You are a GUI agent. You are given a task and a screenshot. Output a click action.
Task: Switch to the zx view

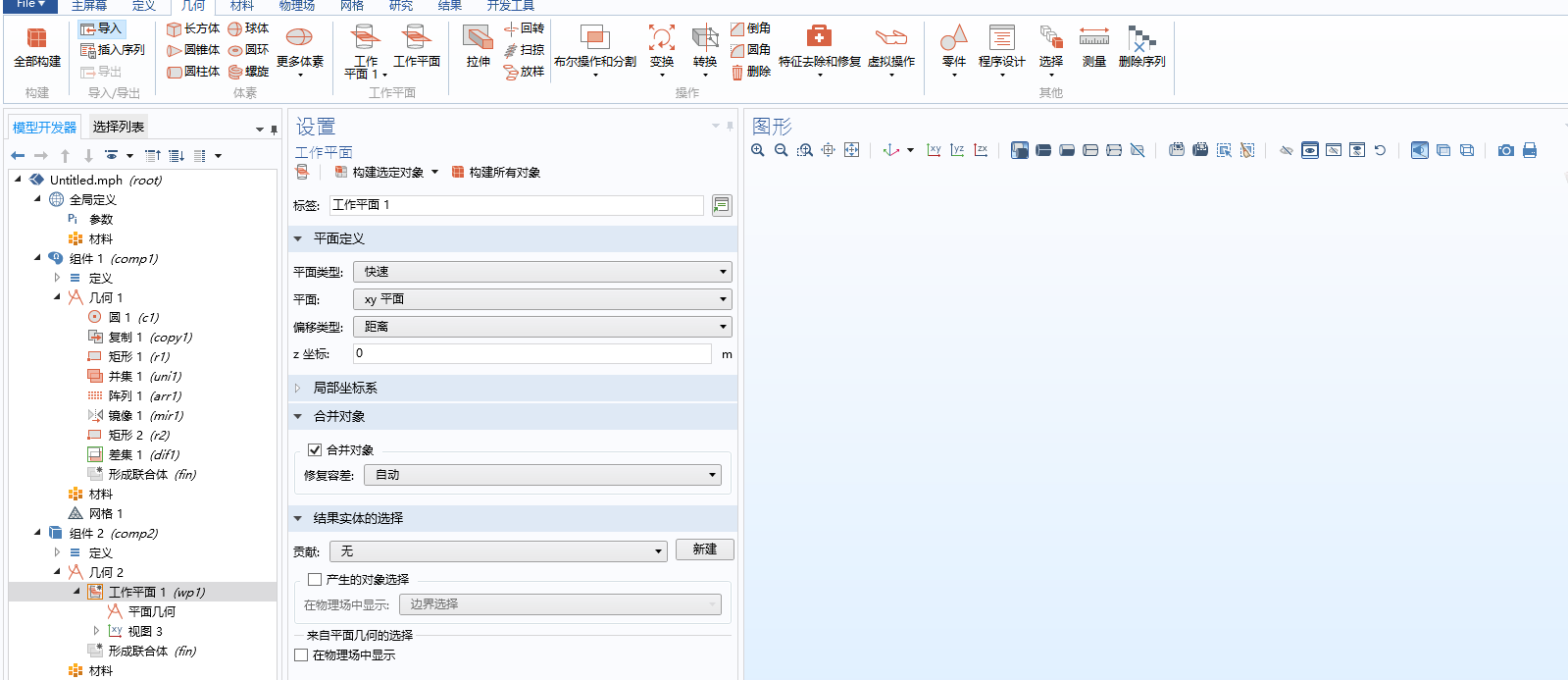click(x=981, y=150)
